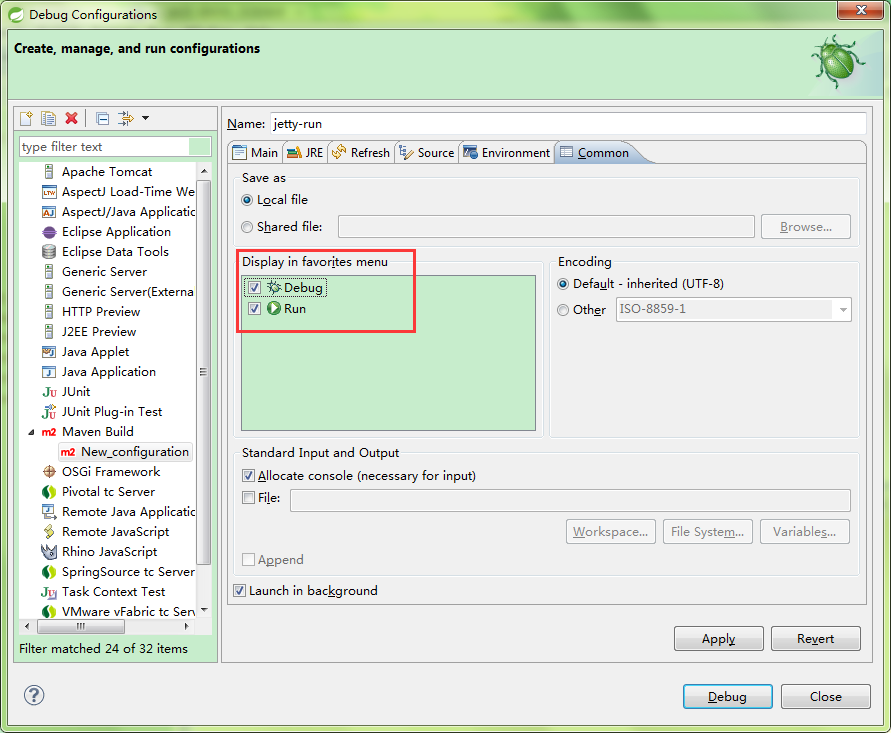Viewport: 891px width, 733px height.
Task: Duplicate the selected launch configuration icon
Action: click(x=48, y=118)
